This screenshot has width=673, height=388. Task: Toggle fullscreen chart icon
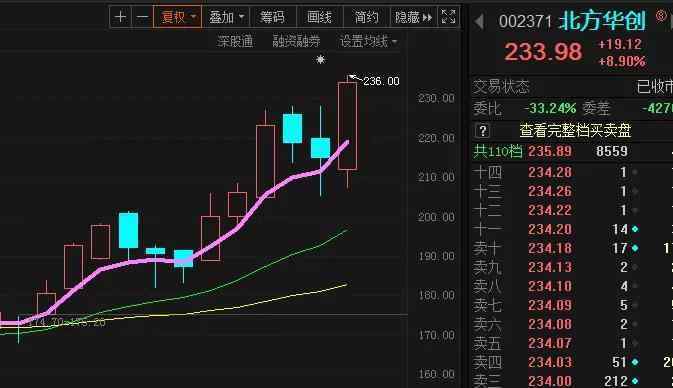pos(449,17)
